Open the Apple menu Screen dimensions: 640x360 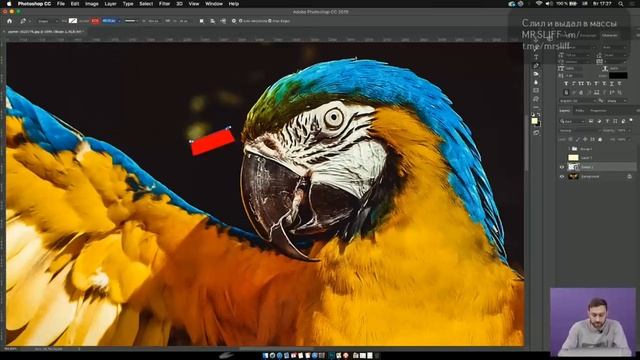coord(9,4)
